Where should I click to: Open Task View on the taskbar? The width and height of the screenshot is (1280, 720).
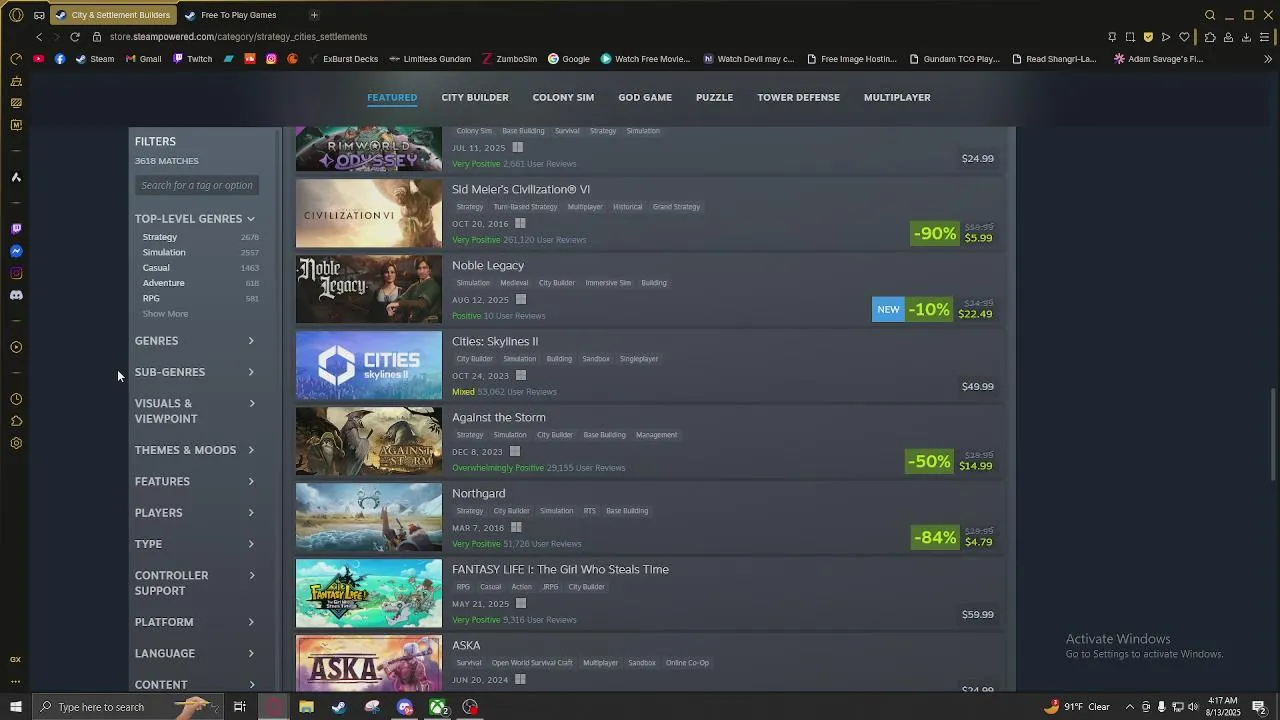[240, 707]
